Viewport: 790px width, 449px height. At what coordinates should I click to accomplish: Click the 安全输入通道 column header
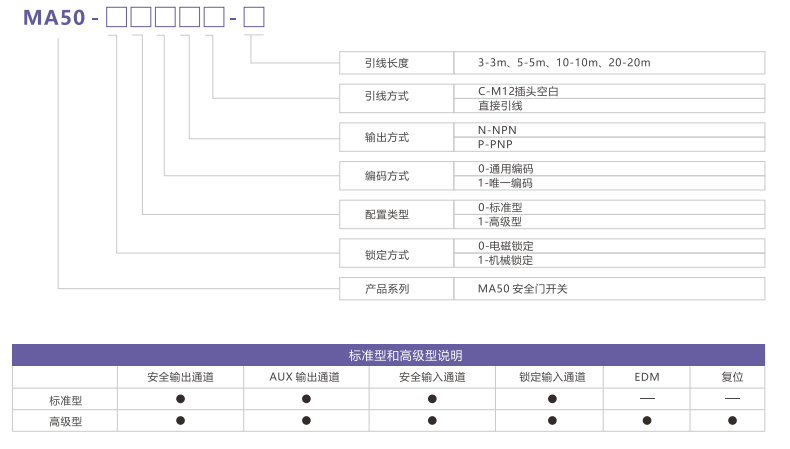pos(432,377)
